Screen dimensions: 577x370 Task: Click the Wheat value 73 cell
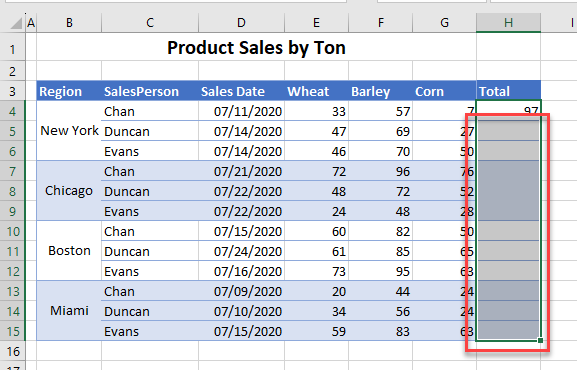pyautogui.click(x=316, y=271)
